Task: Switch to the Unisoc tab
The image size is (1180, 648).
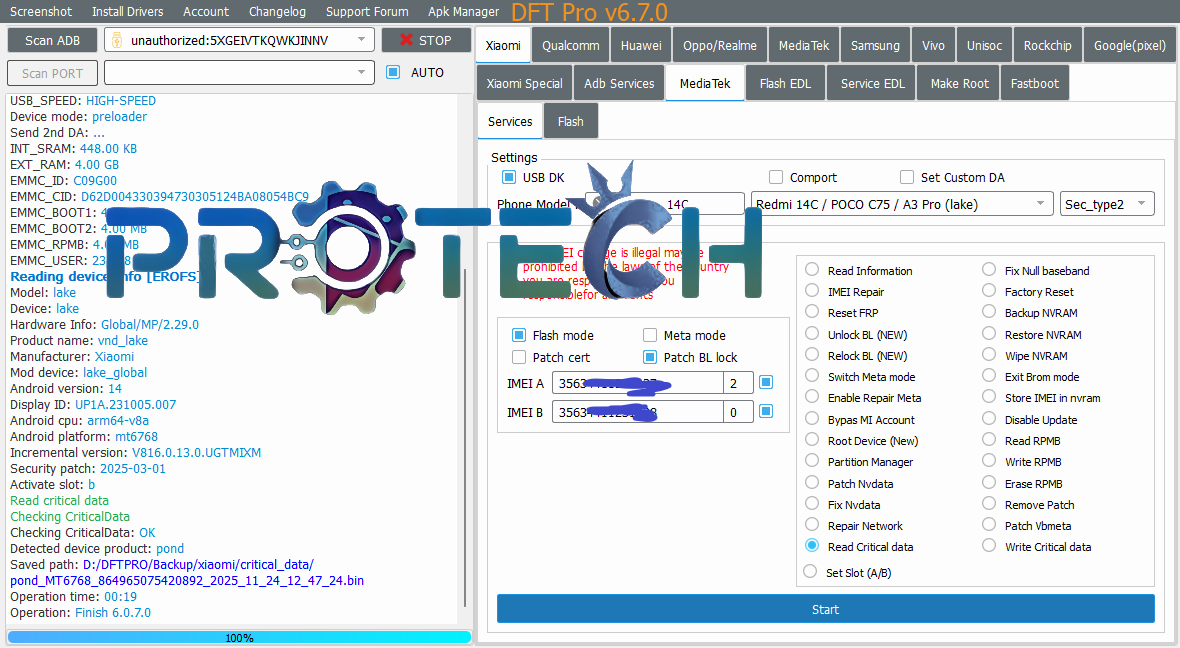Action: [x=984, y=45]
